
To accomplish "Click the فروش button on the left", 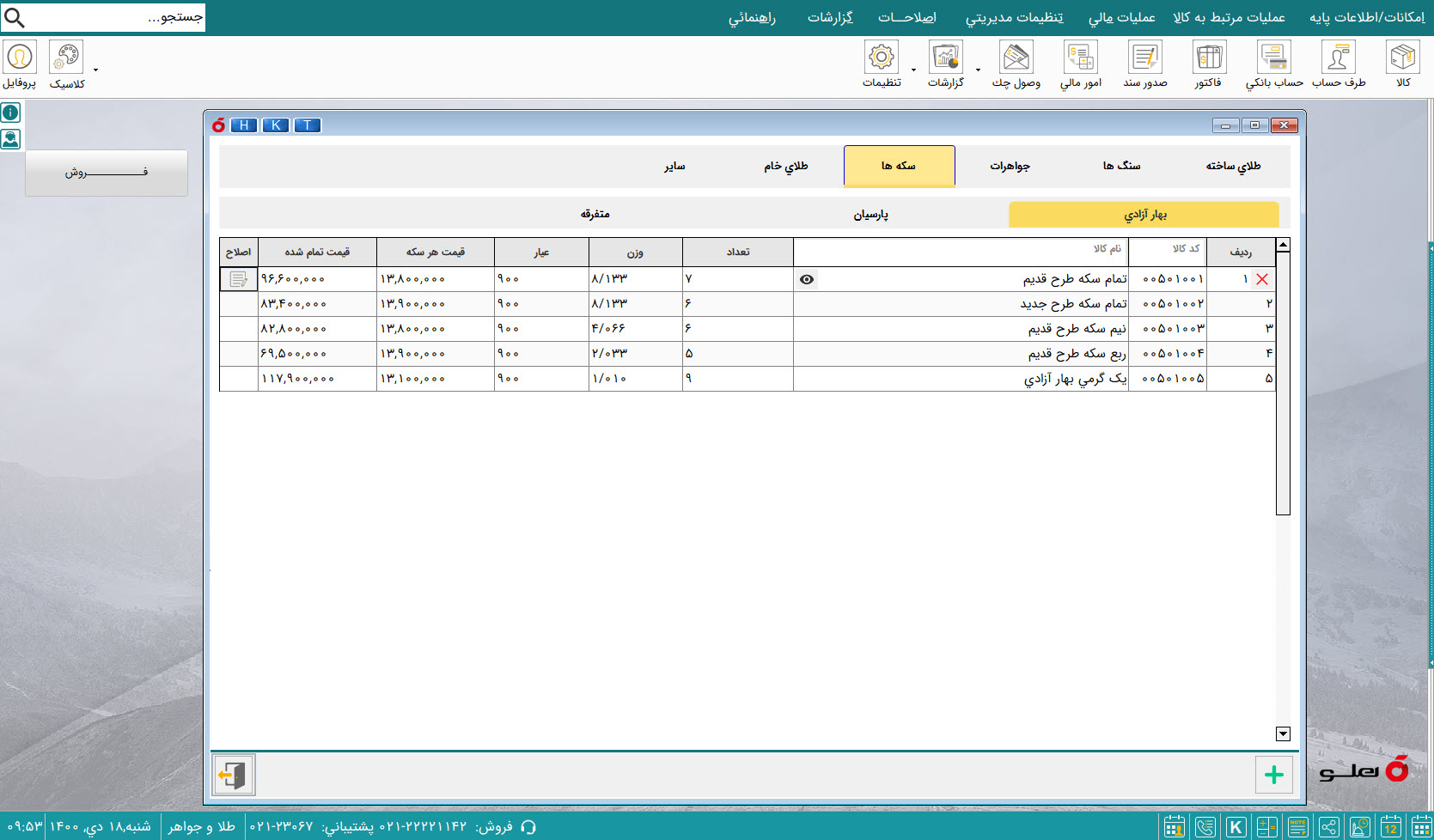I will (107, 173).
